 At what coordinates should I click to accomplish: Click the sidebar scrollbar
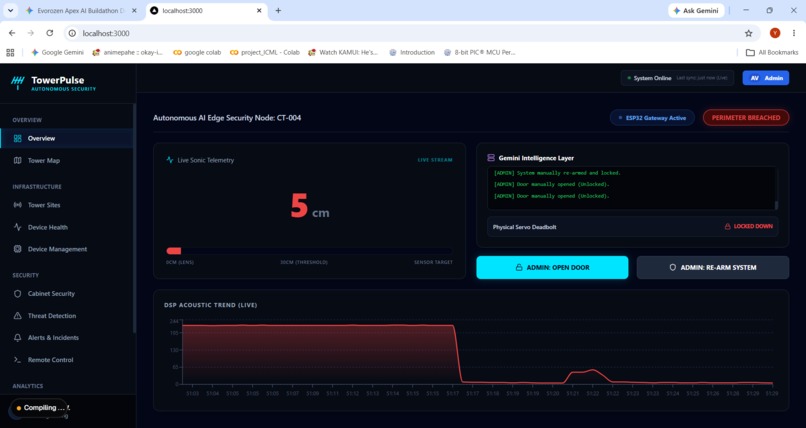[x=134, y=218]
